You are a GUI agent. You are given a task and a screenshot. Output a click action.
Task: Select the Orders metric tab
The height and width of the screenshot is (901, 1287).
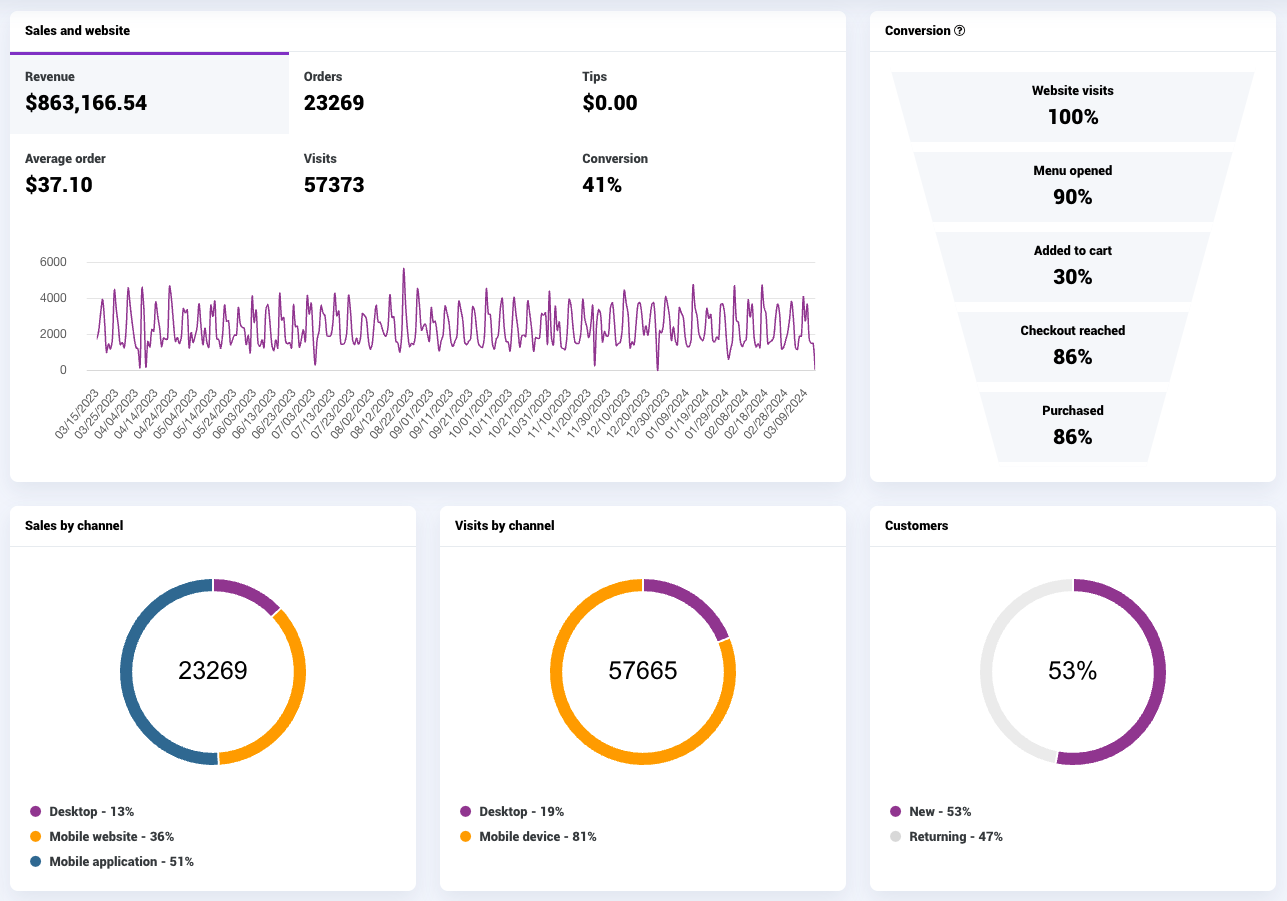point(428,93)
